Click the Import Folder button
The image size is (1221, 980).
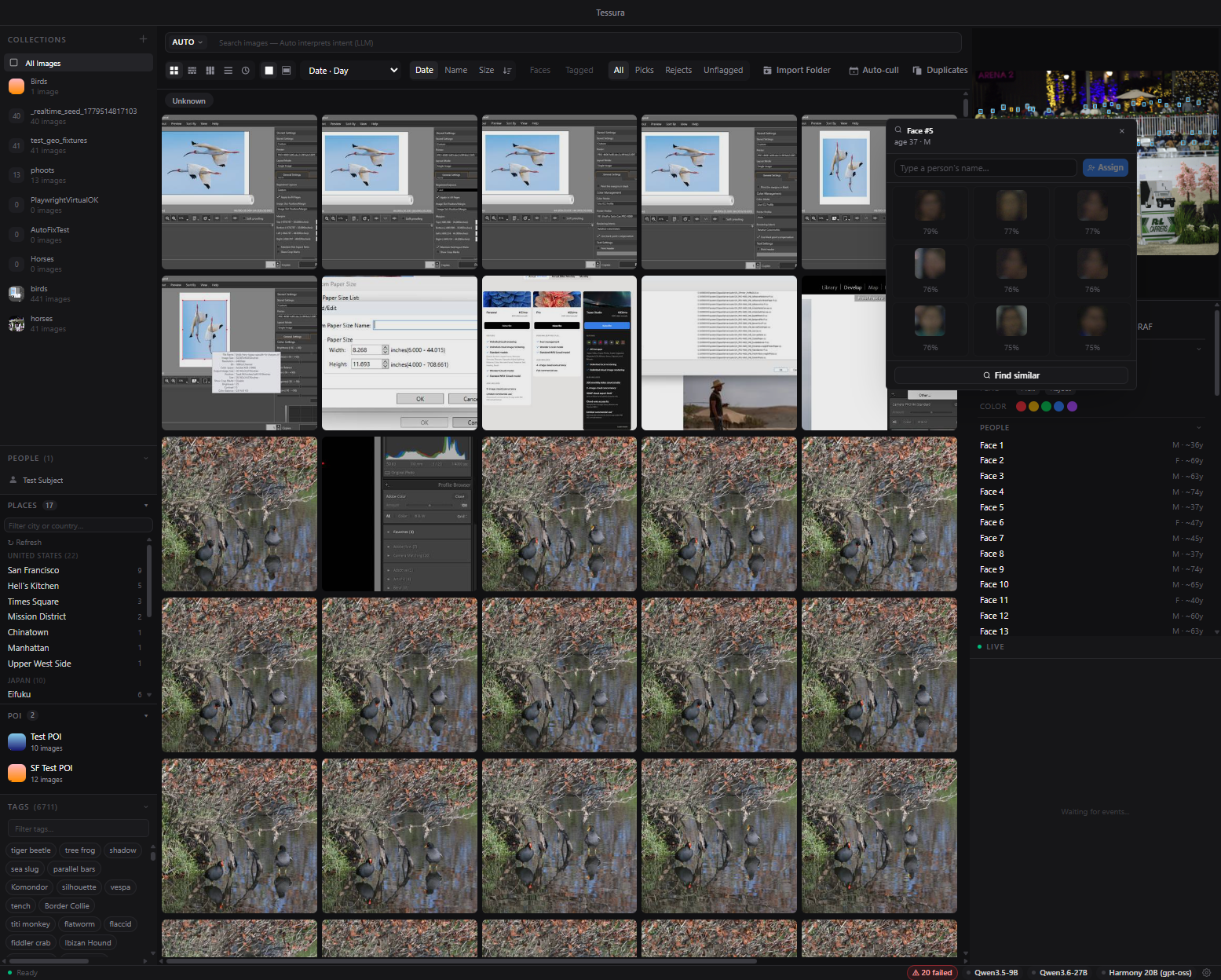797,71
